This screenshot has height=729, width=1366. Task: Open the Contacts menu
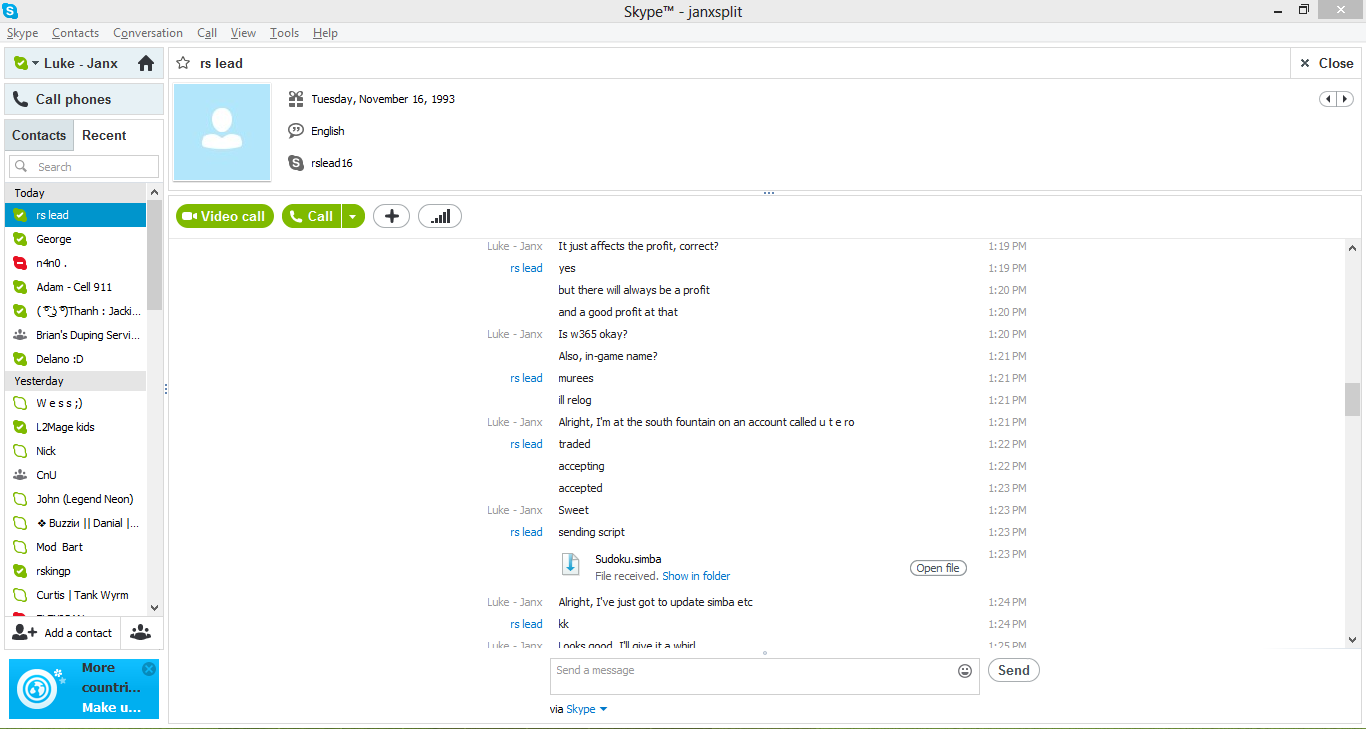tap(76, 33)
